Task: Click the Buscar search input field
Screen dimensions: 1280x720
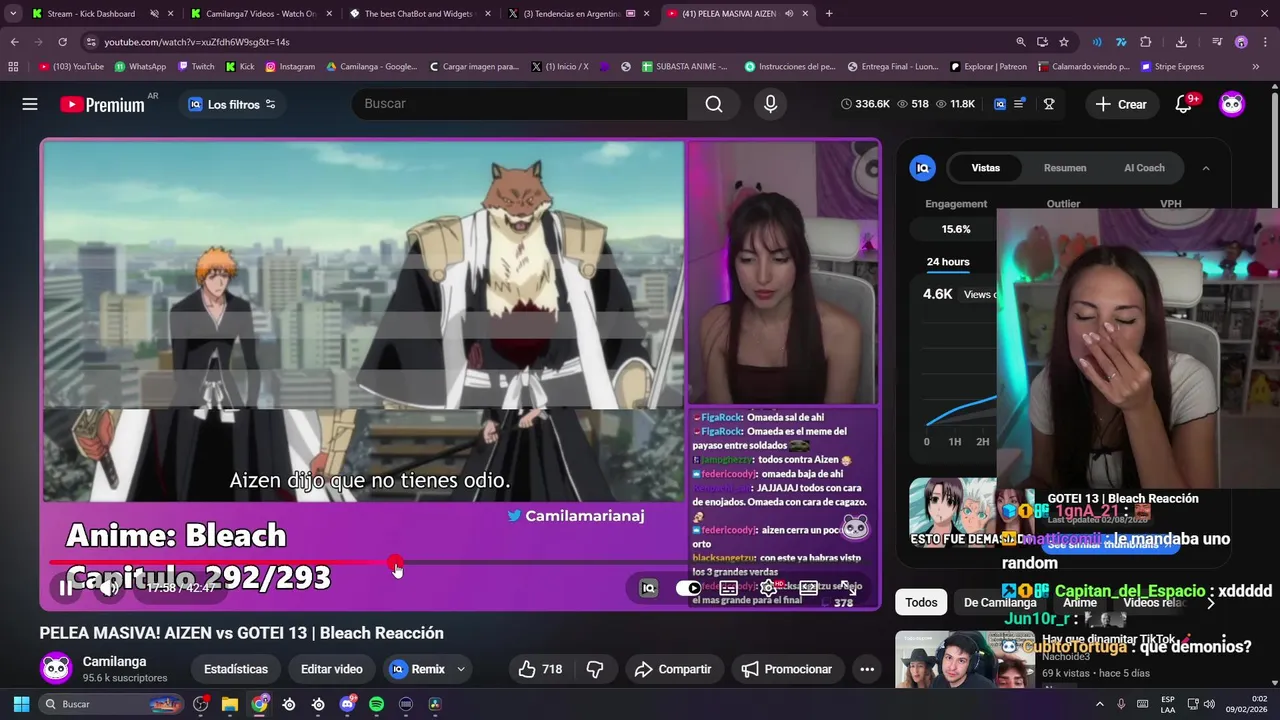Action: point(520,104)
